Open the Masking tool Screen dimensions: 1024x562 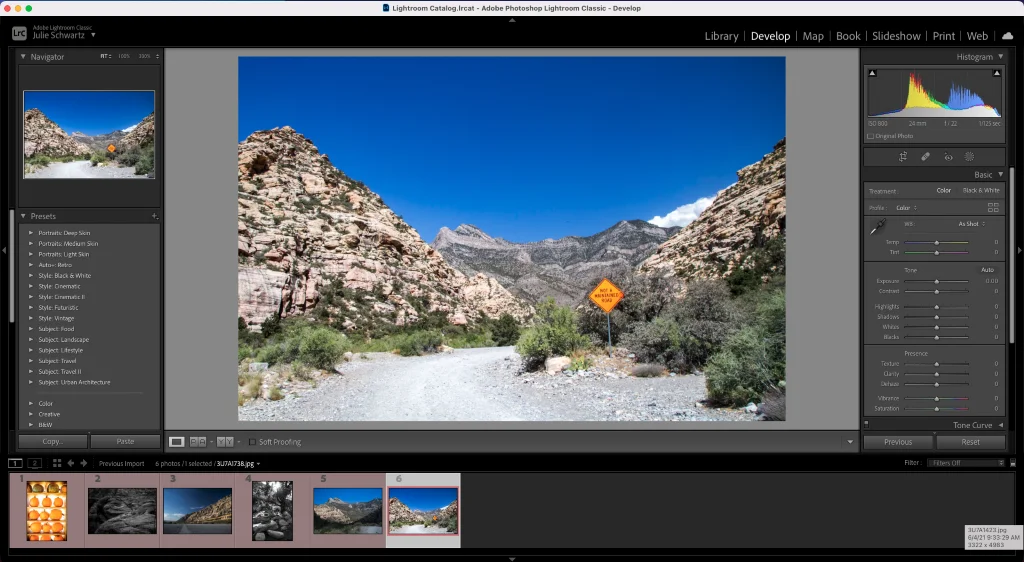969,157
